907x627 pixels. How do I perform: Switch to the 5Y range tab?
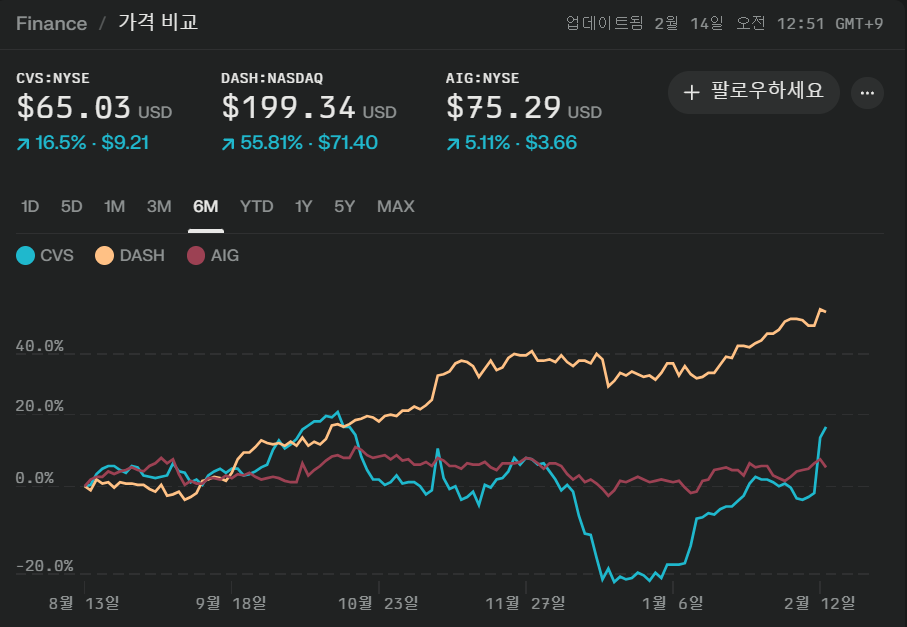tap(344, 206)
